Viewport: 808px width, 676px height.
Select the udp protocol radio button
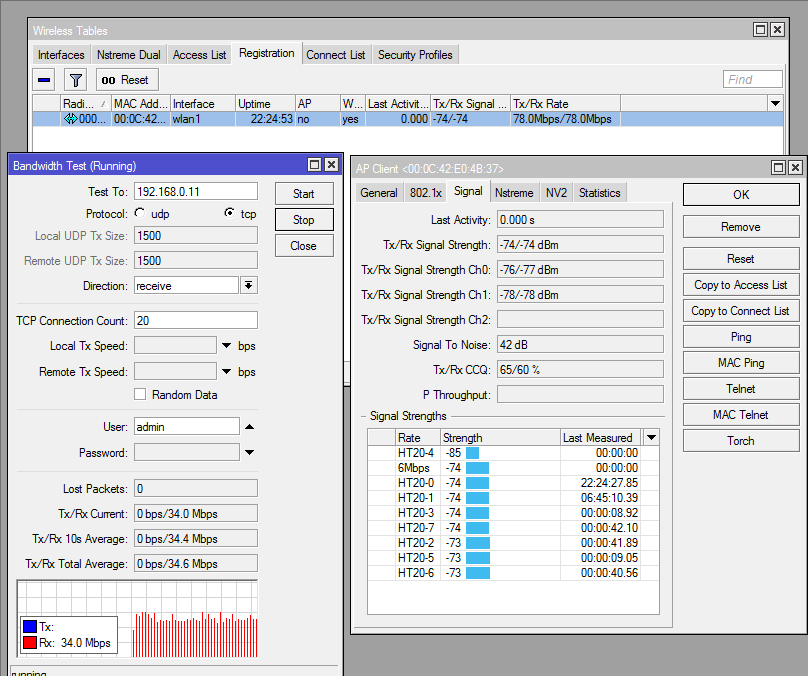click(x=139, y=214)
